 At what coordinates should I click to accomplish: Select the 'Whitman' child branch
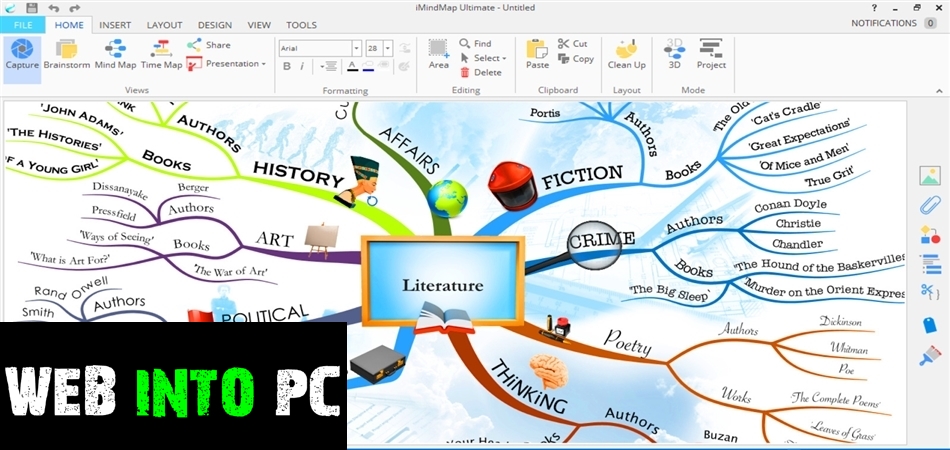[849, 348]
